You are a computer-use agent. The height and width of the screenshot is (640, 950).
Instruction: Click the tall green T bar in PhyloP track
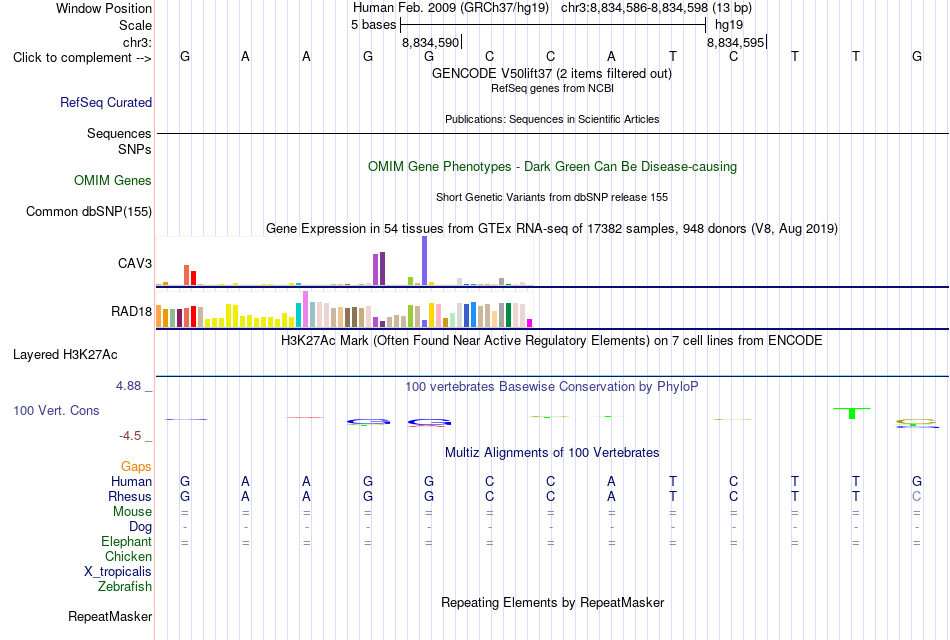(852, 413)
